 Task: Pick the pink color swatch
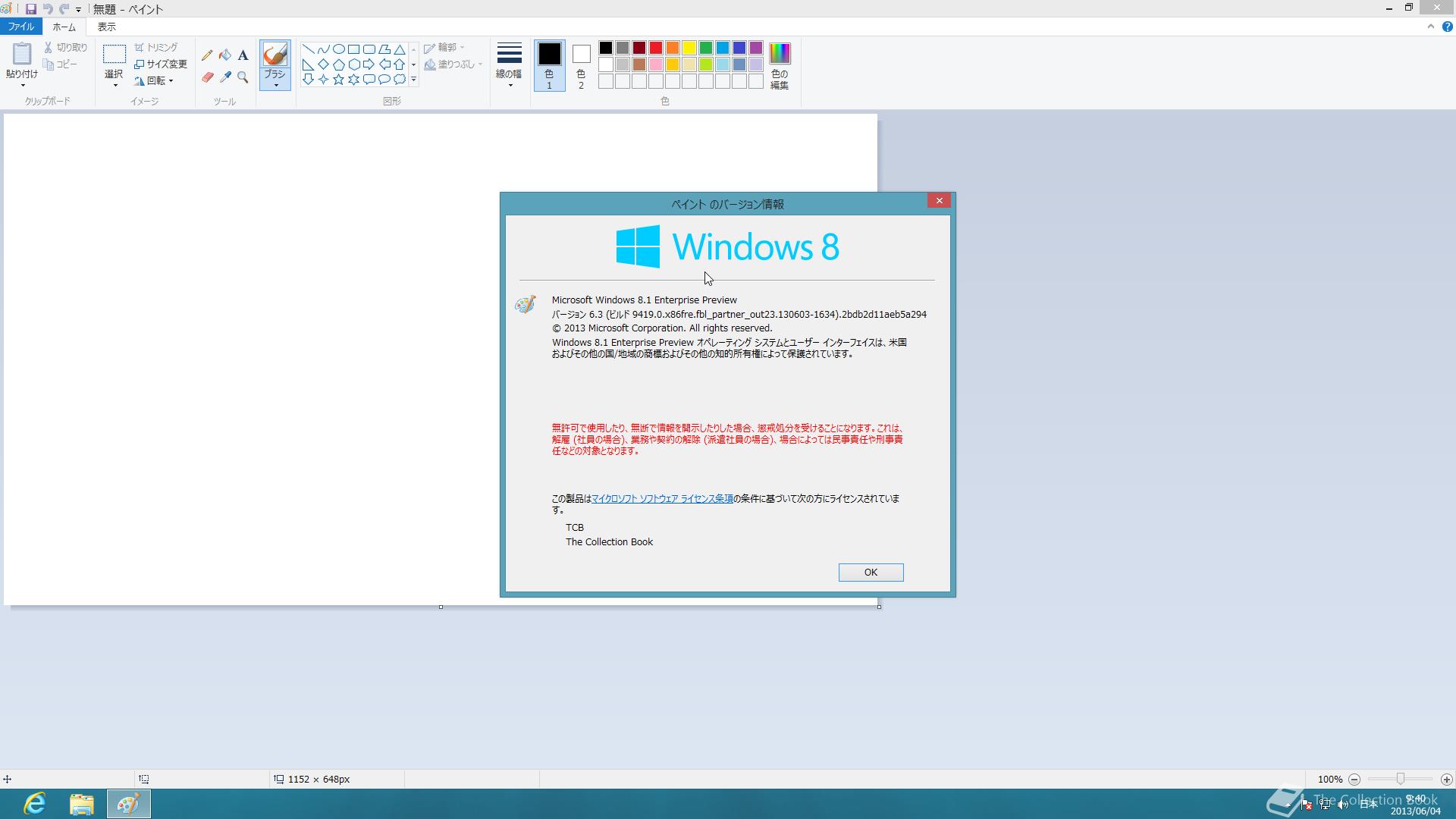click(656, 64)
